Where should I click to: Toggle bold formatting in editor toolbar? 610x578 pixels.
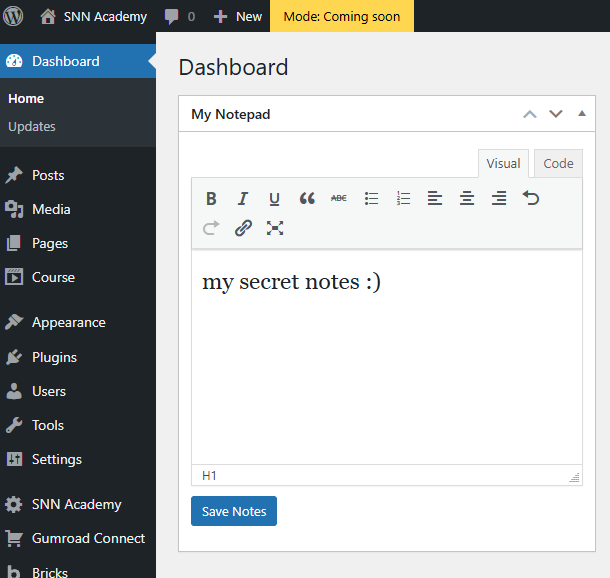(211, 198)
